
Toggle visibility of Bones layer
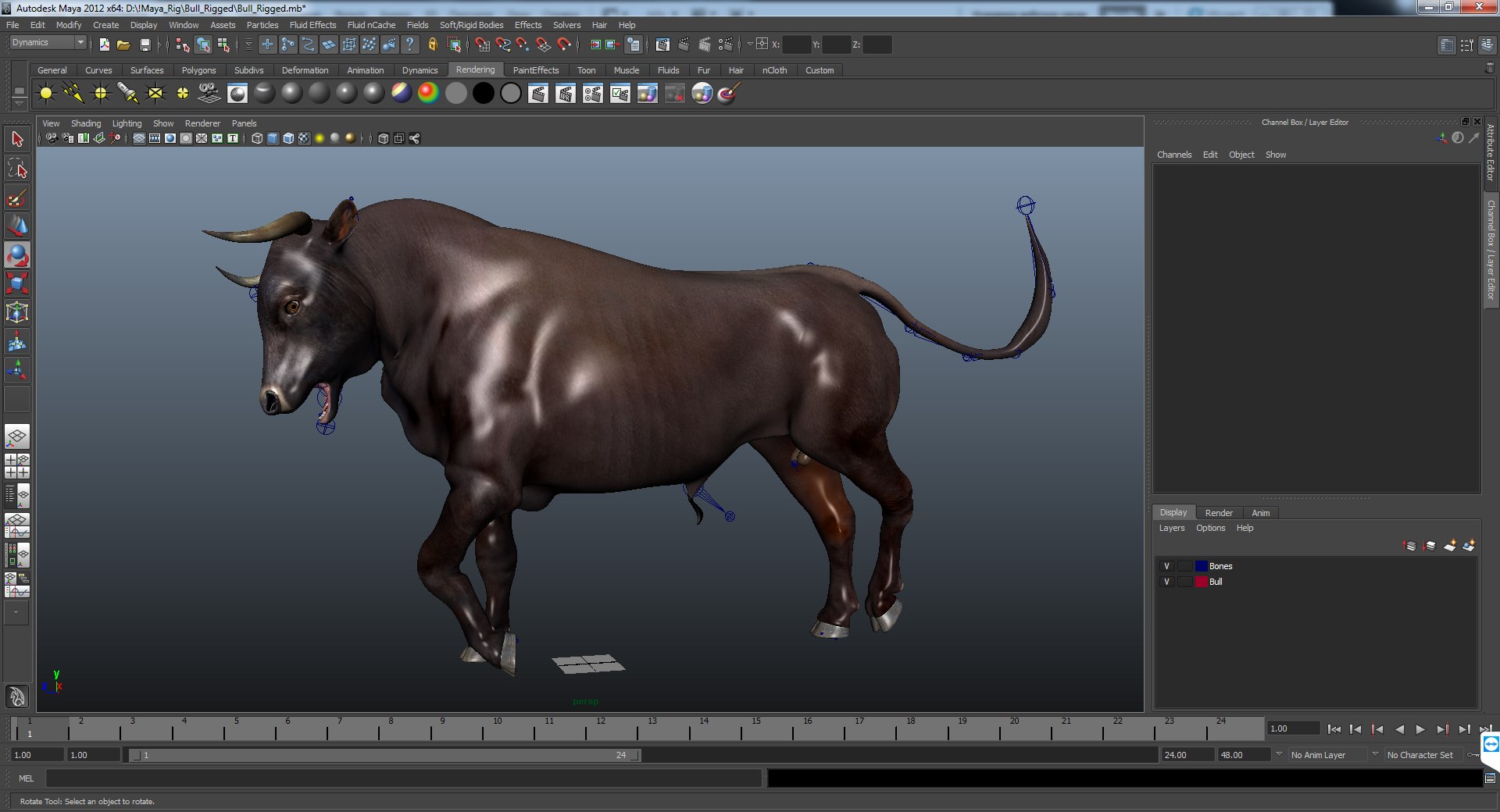click(1166, 566)
